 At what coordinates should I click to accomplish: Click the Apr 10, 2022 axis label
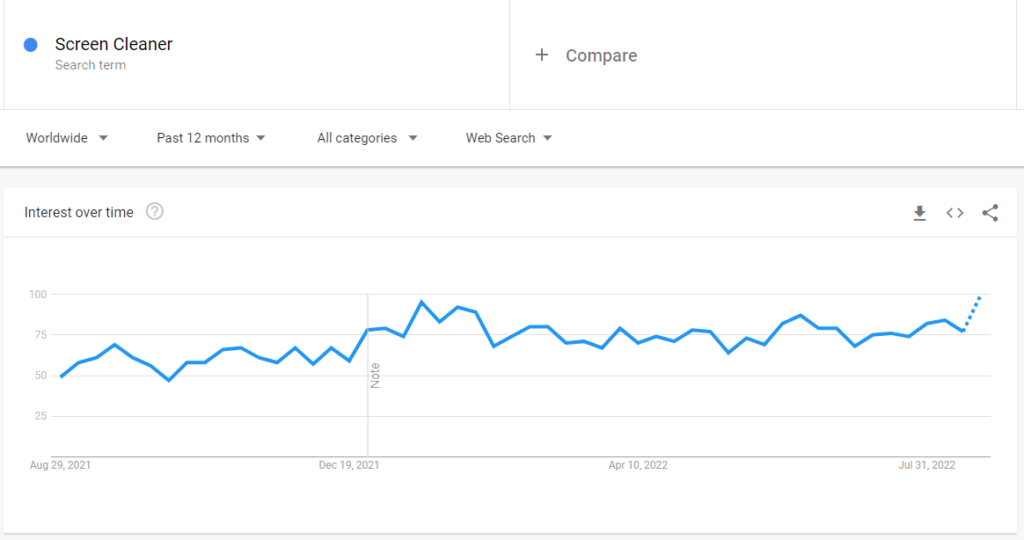point(638,465)
